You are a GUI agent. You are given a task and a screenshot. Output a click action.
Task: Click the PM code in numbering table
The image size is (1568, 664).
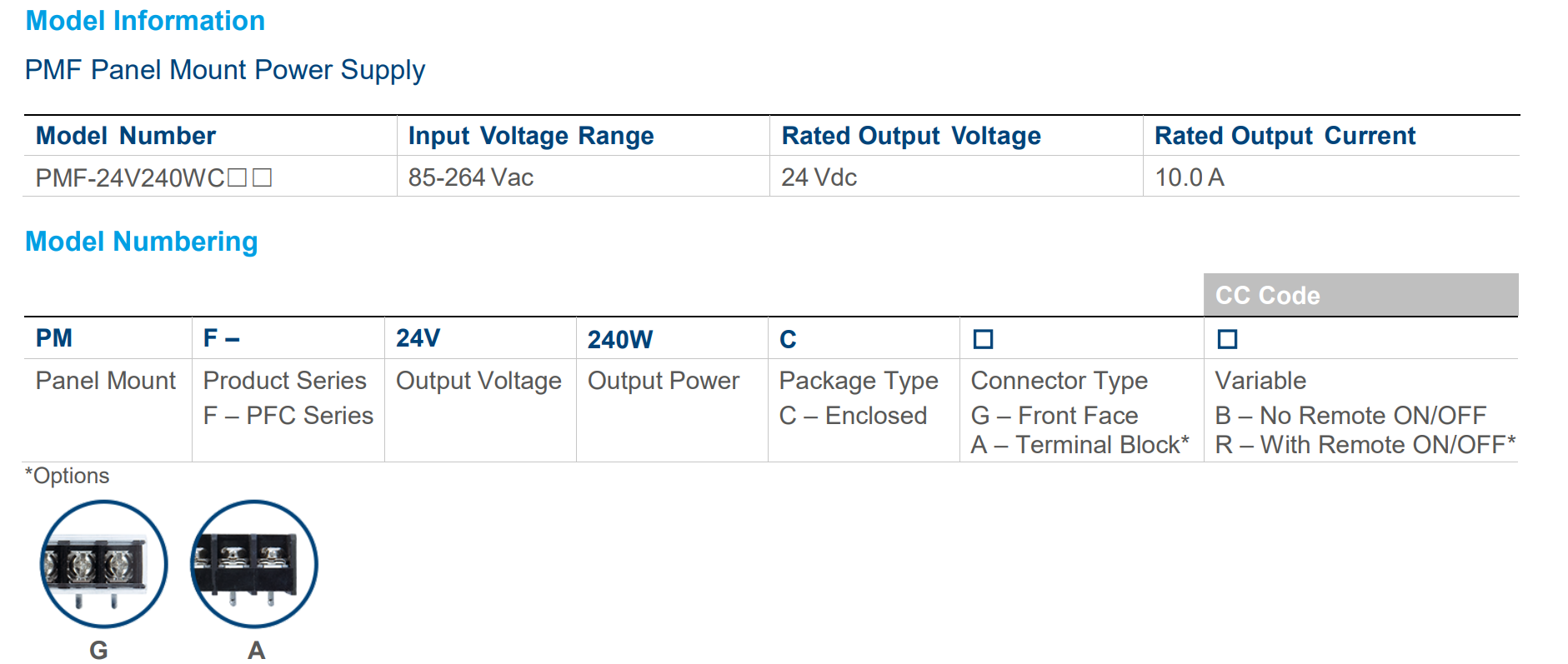(x=54, y=338)
